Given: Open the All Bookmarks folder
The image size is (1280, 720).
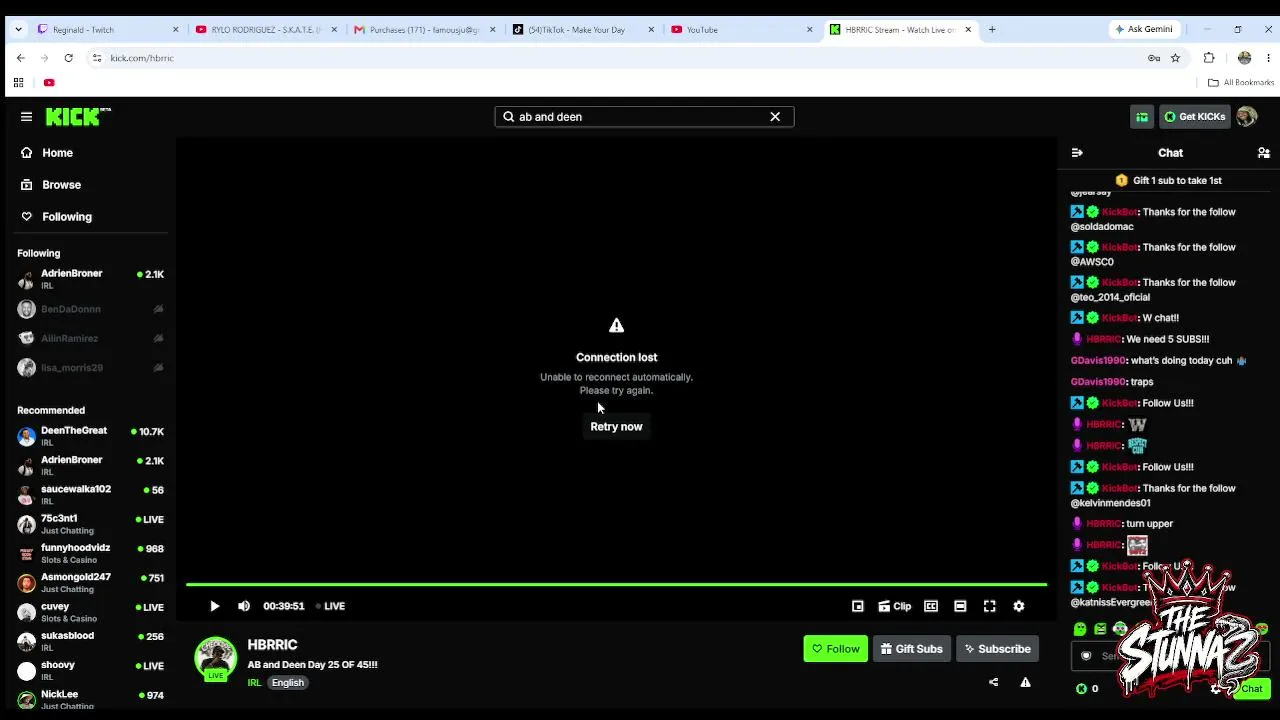Looking at the screenshot, I should click(1241, 83).
